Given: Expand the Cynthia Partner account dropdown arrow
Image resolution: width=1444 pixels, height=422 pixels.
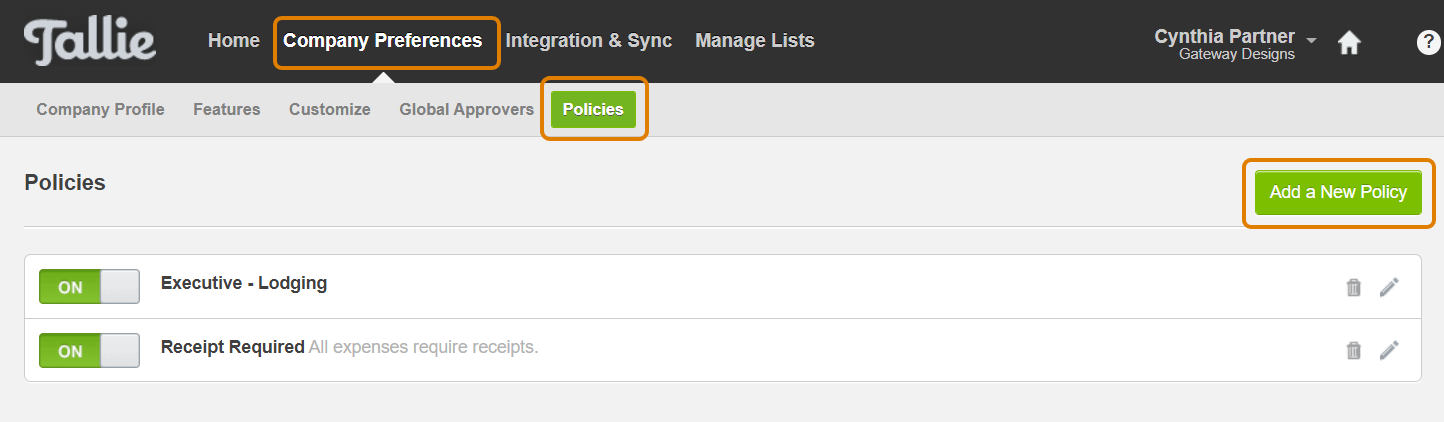Looking at the screenshot, I should [x=1311, y=41].
